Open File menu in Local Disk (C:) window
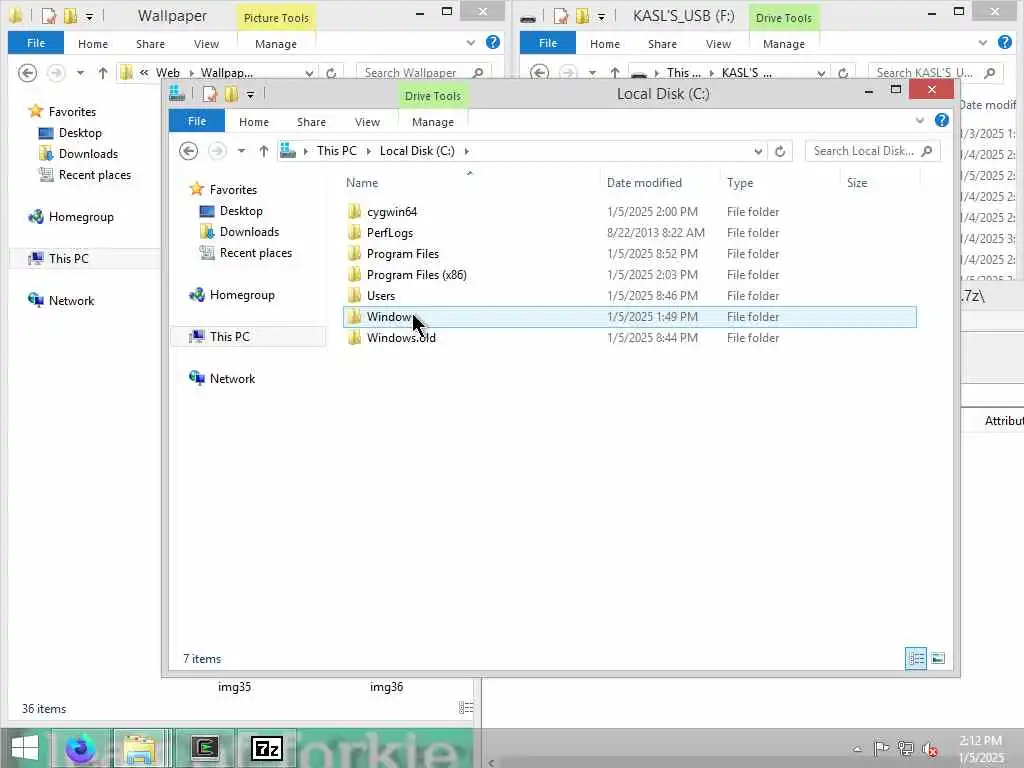The image size is (1024, 768). tap(197, 121)
